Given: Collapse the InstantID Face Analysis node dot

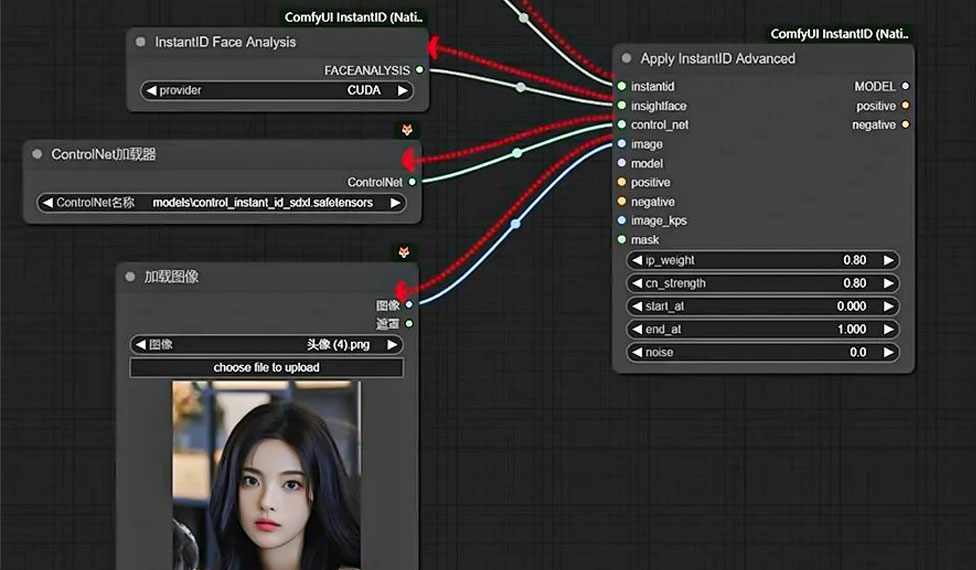Looking at the screenshot, I should (x=141, y=42).
